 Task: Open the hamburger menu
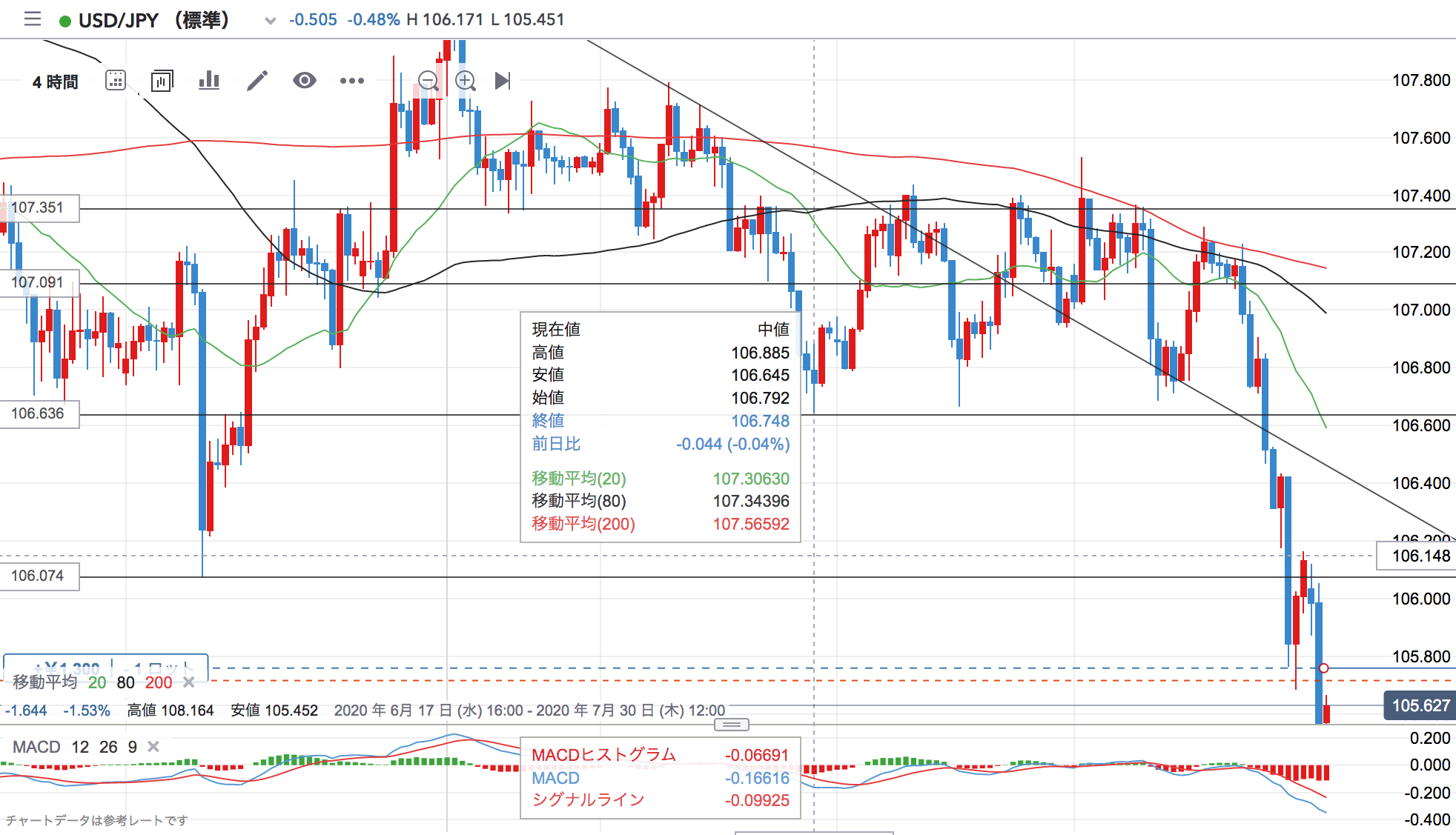coord(32,19)
